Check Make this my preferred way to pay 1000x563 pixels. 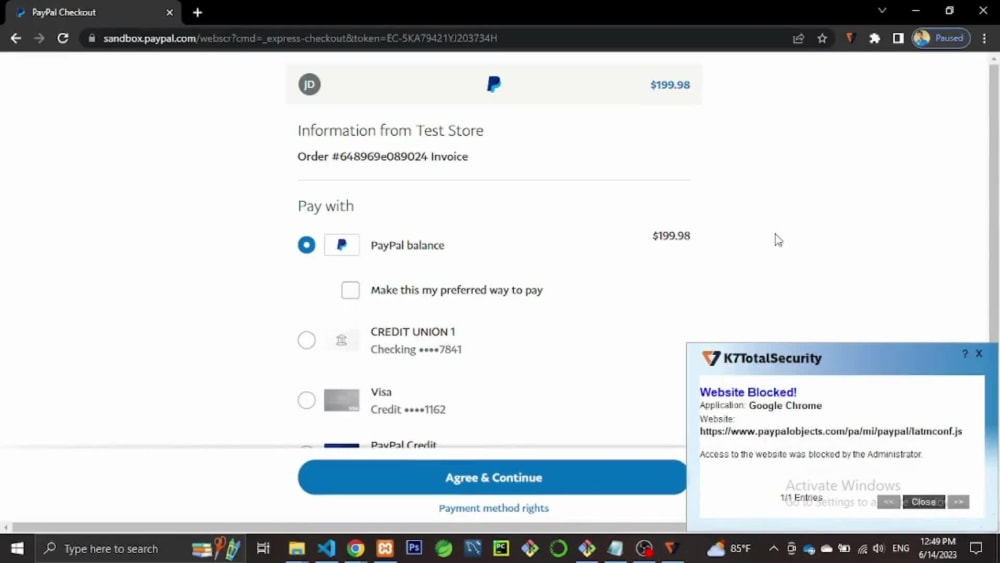pos(350,290)
